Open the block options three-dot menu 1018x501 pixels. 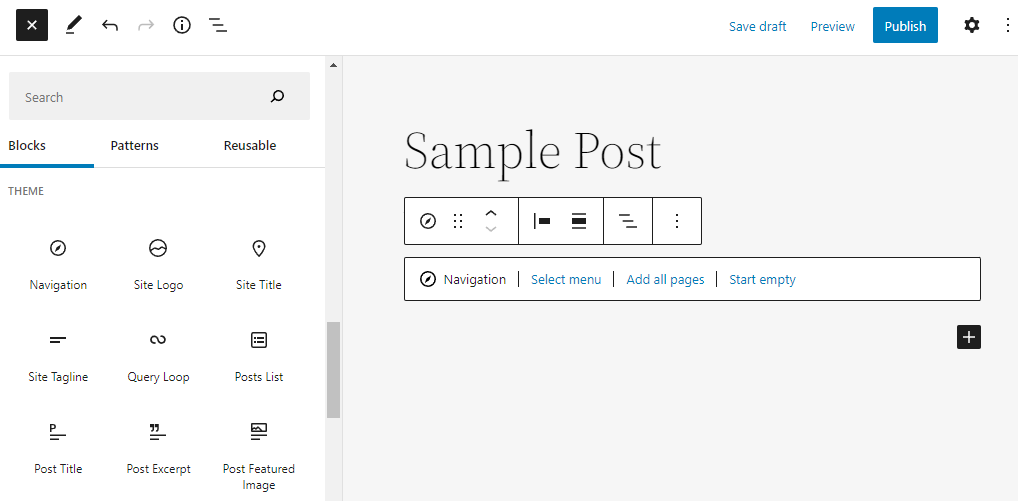[x=677, y=221]
